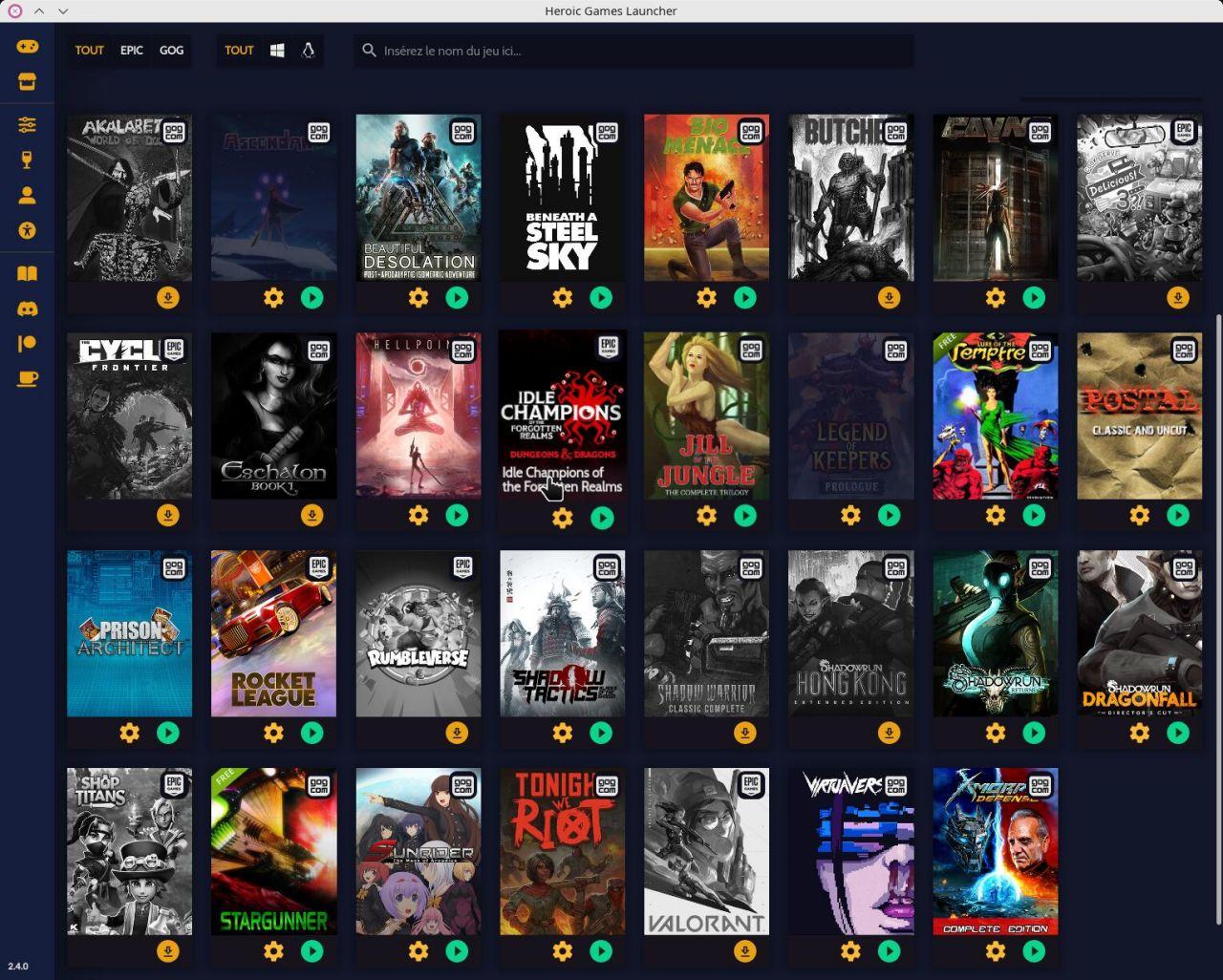Download Shadow Warrior Classic Complete

pos(745,734)
